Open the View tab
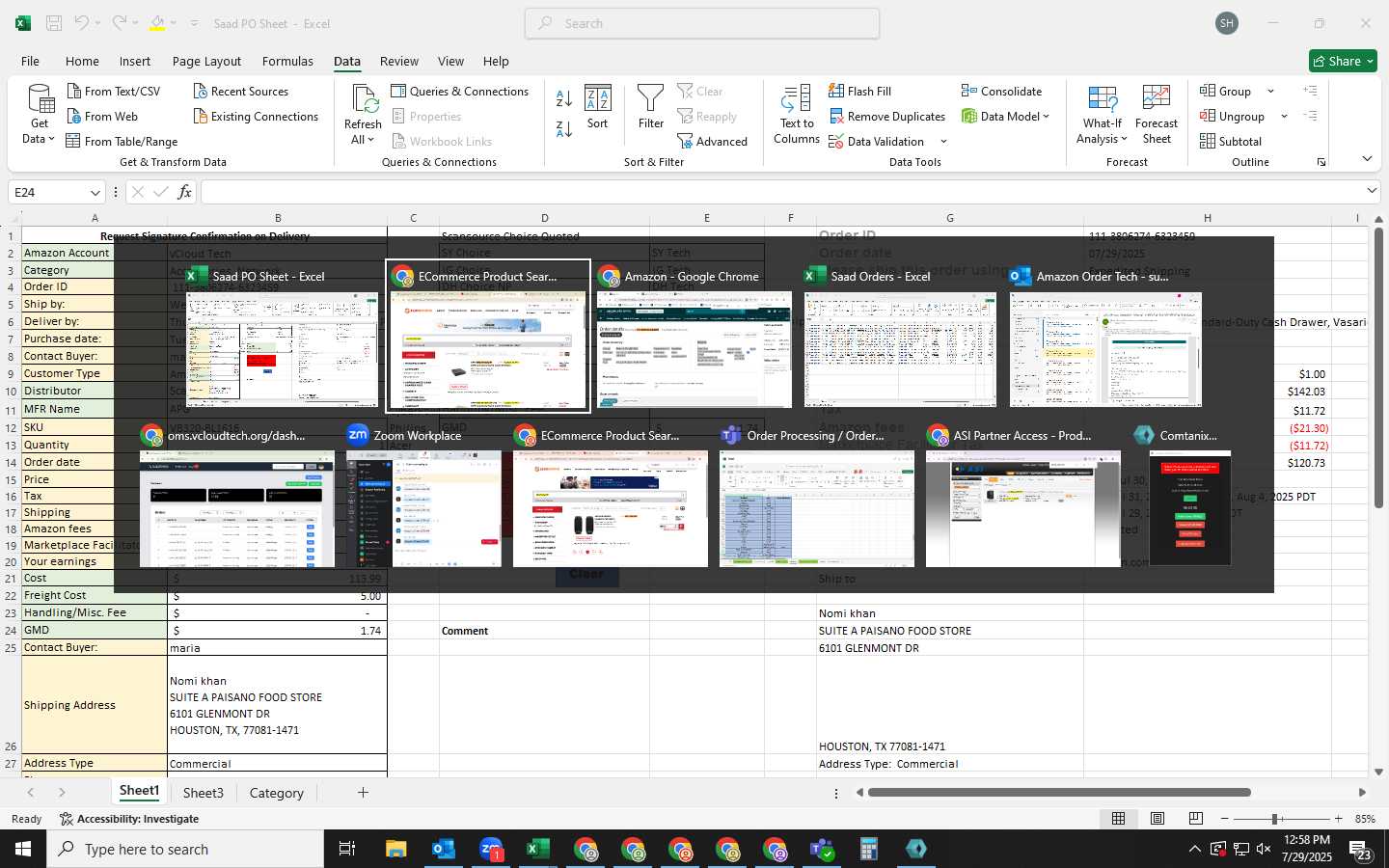 450,61
